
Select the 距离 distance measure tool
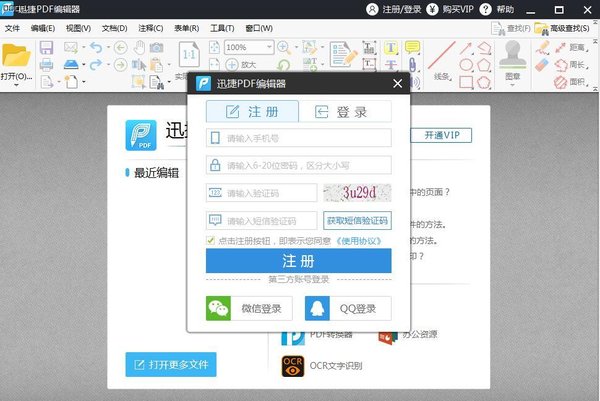571,48
